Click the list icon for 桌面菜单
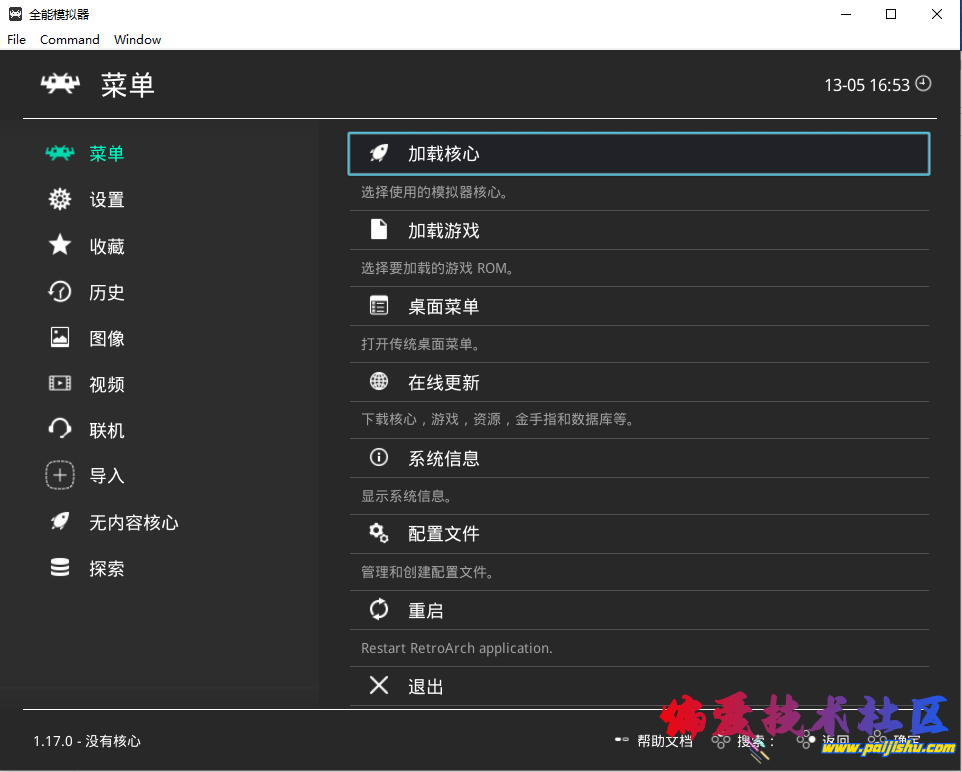 tap(379, 306)
